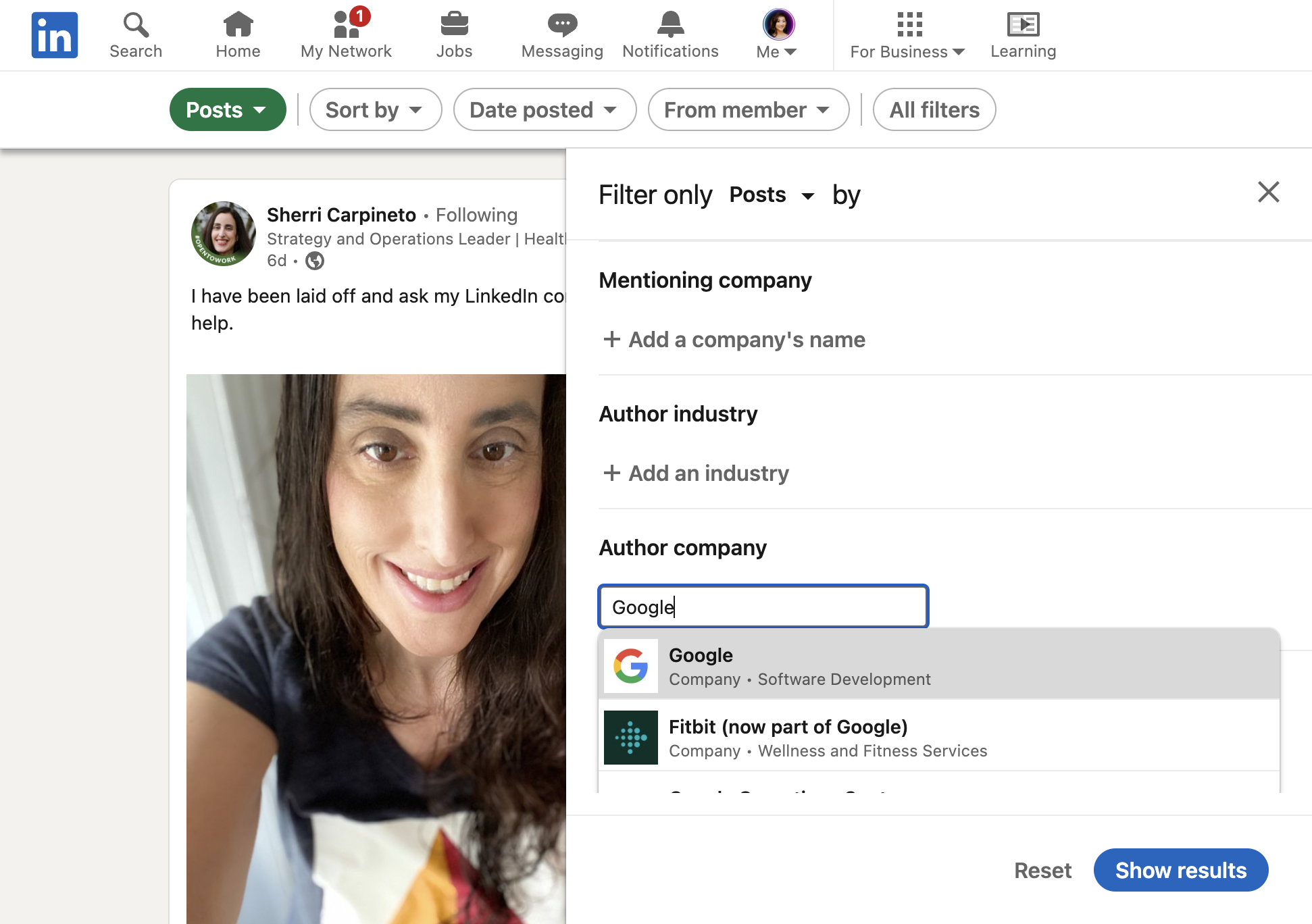Open Sherri Carpineto's profile name link
Viewport: 1312px width, 924px height.
point(341,215)
